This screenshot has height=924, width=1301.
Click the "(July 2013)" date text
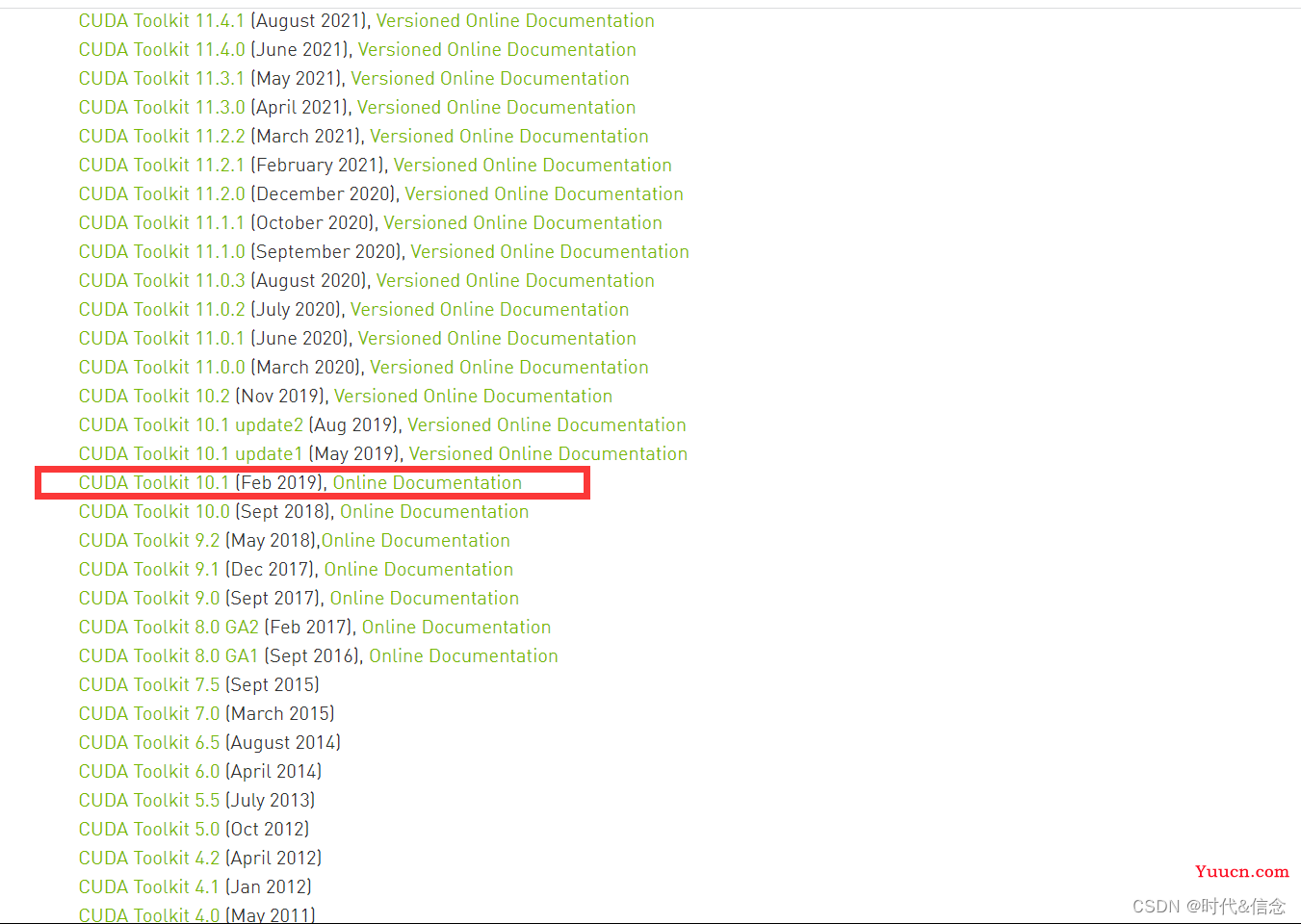[271, 800]
